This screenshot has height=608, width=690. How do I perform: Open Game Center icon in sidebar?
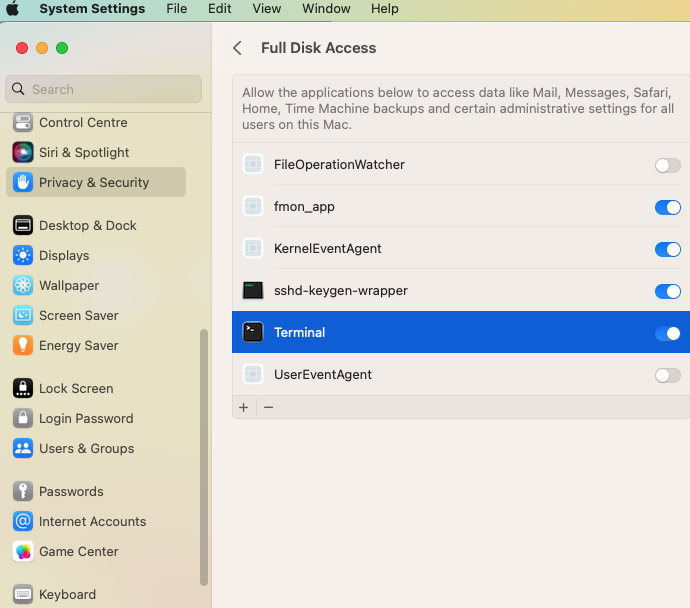click(23, 551)
